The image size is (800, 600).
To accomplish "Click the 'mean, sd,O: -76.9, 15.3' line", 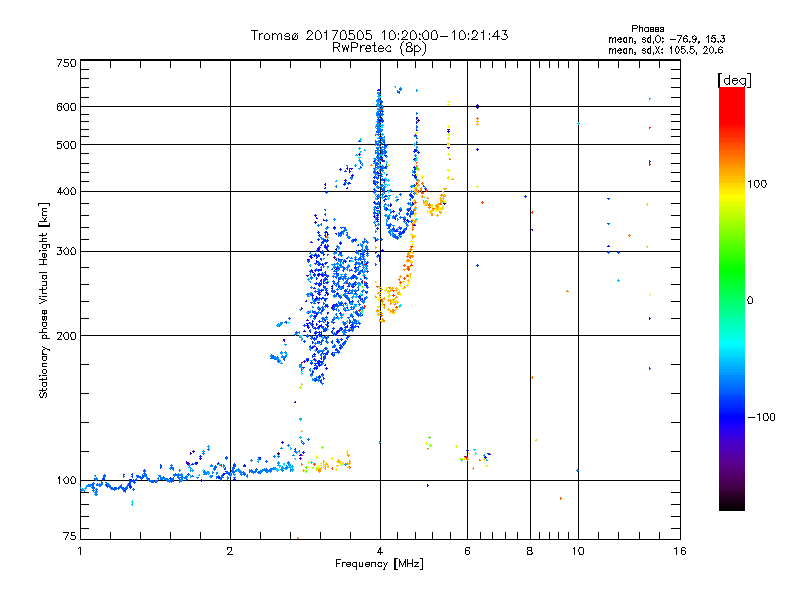I will (x=666, y=39).
